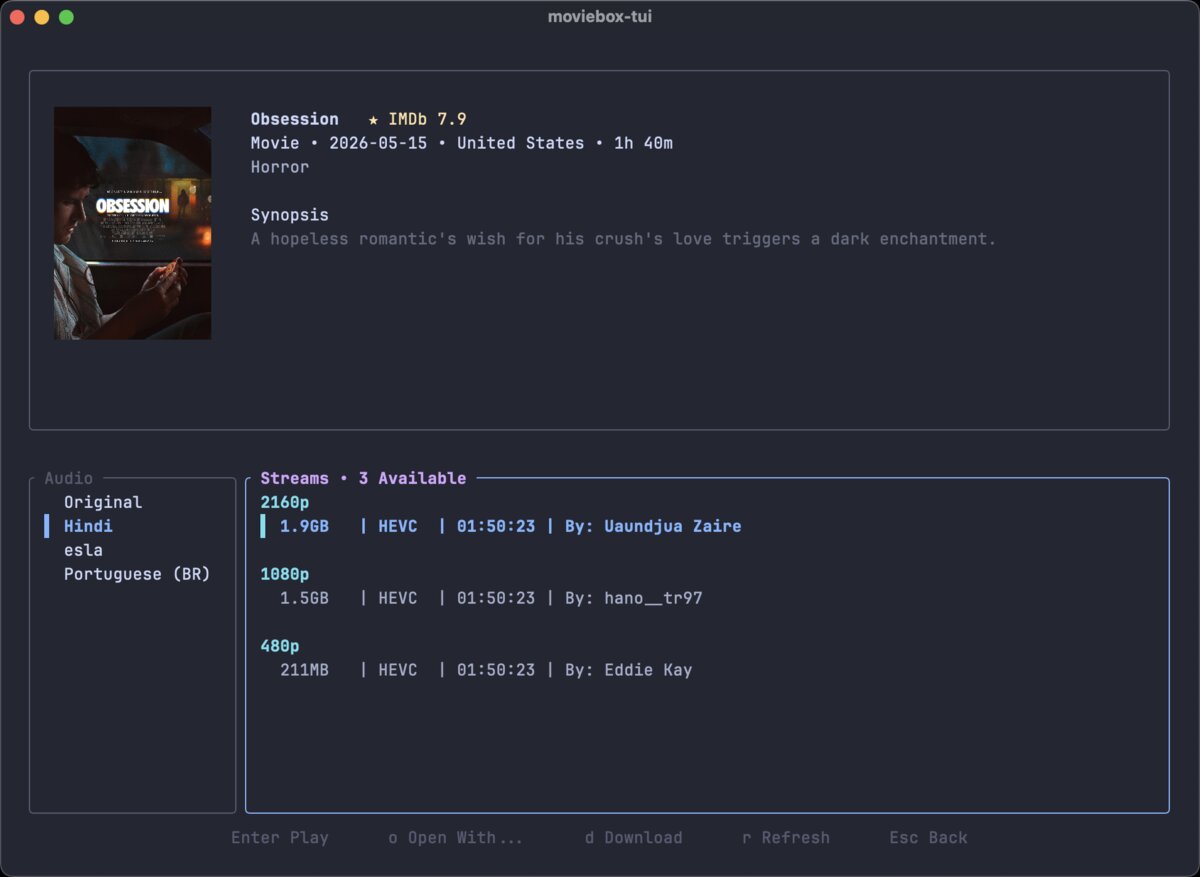Click the 2160p quality heading
The height and width of the screenshot is (877, 1200).
tap(285, 502)
